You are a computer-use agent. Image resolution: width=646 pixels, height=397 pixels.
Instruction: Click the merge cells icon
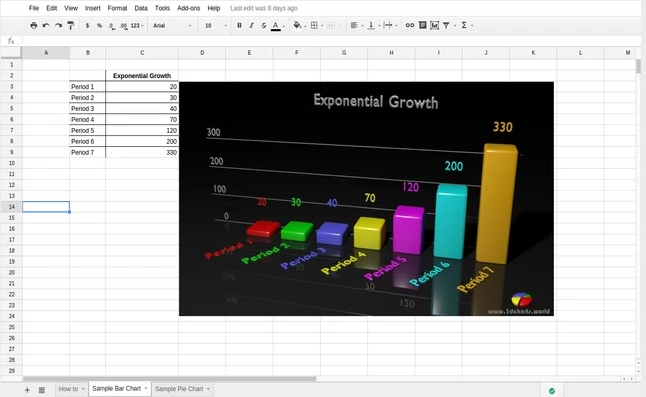click(x=331, y=26)
